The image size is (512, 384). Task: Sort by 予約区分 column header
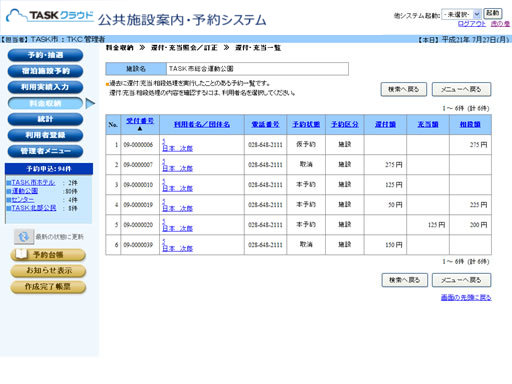point(345,124)
